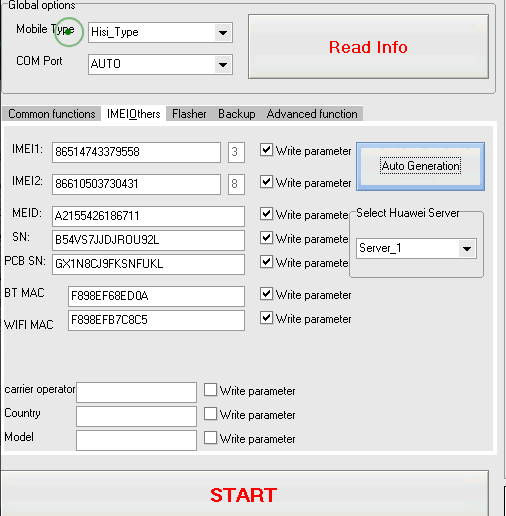
Task: Focus the WIFI MAC text field
Action: 156,320
